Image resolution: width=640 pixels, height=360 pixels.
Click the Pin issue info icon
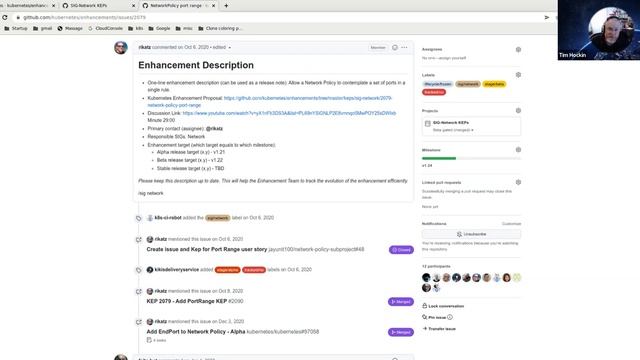point(450,317)
